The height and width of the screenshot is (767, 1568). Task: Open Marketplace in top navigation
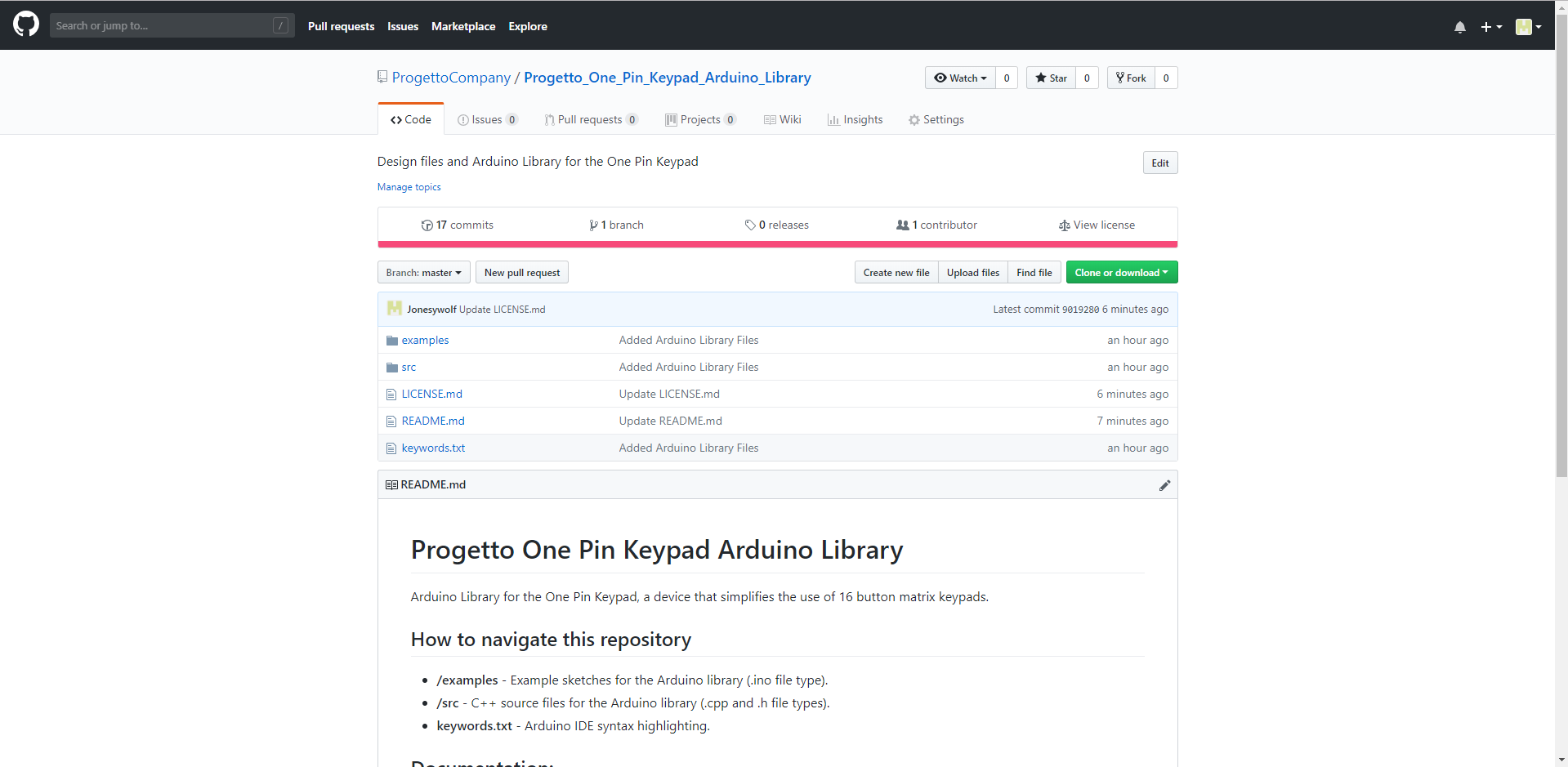click(x=463, y=26)
